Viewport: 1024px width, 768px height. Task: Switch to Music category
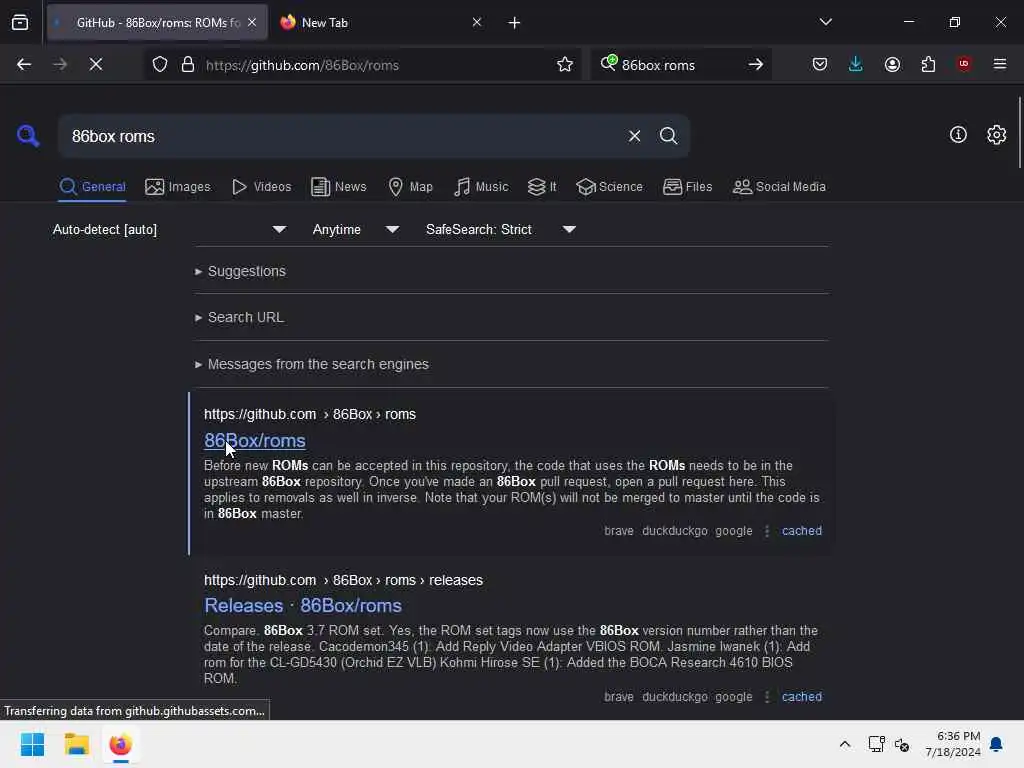pos(481,187)
